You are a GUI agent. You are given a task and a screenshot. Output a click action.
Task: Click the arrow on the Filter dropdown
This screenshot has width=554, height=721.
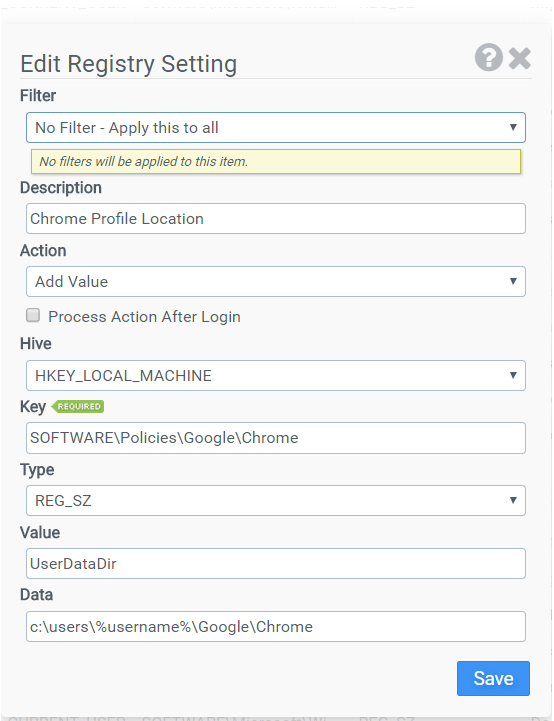tap(513, 127)
